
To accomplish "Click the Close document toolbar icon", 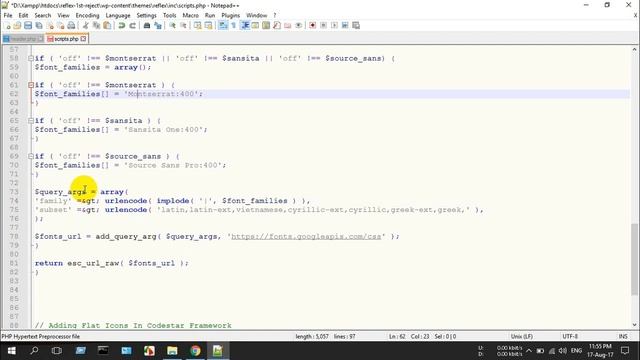I will click(x=50, y=25).
